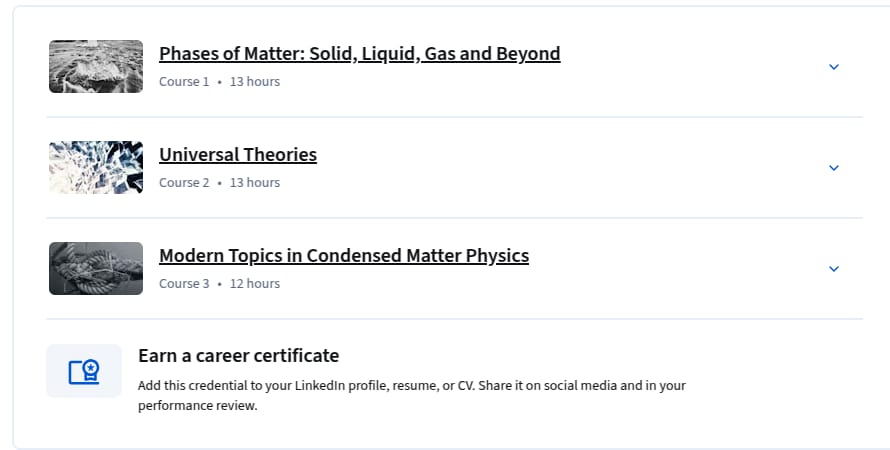The height and width of the screenshot is (450, 890).
Task: Expand the Universal Theories course details
Action: (833, 168)
